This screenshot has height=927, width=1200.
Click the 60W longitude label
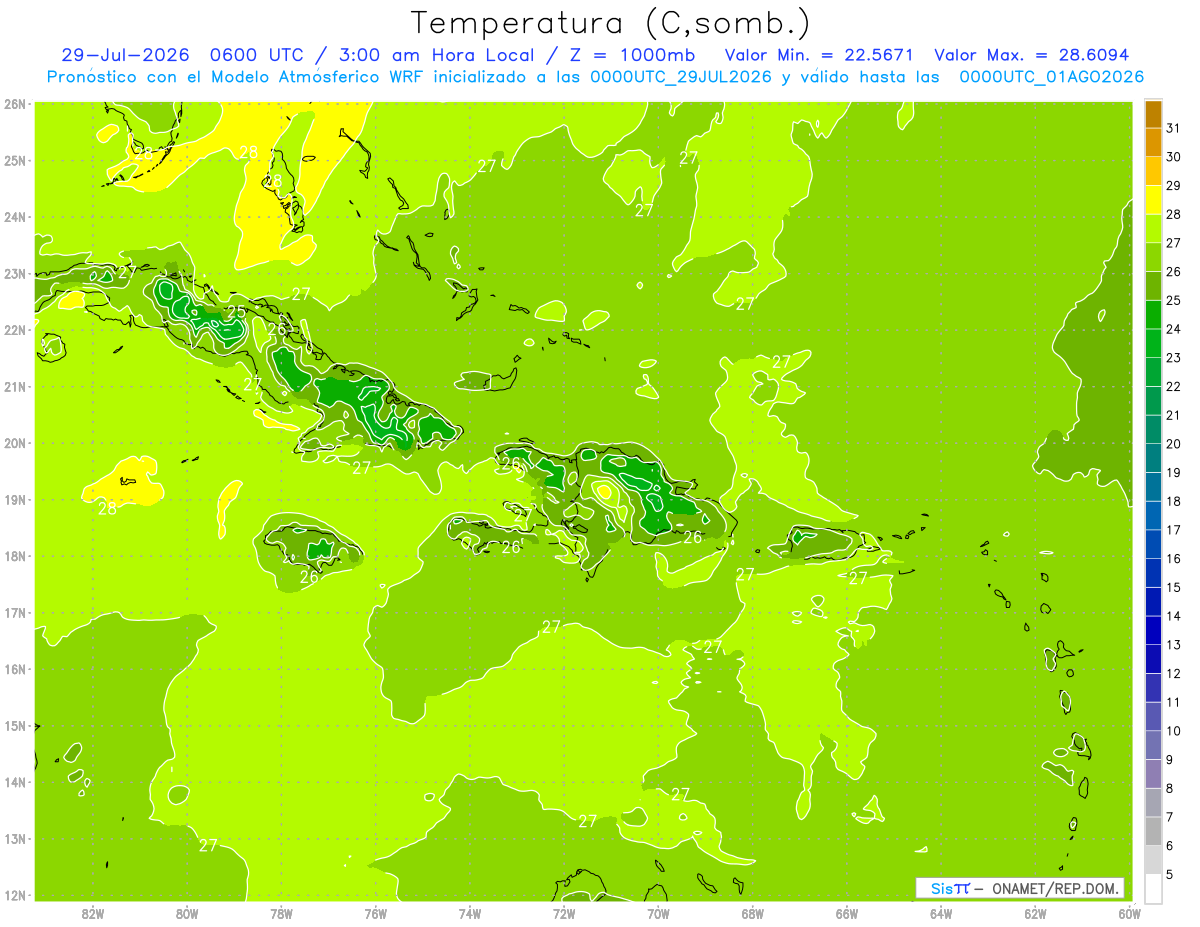tap(1129, 913)
